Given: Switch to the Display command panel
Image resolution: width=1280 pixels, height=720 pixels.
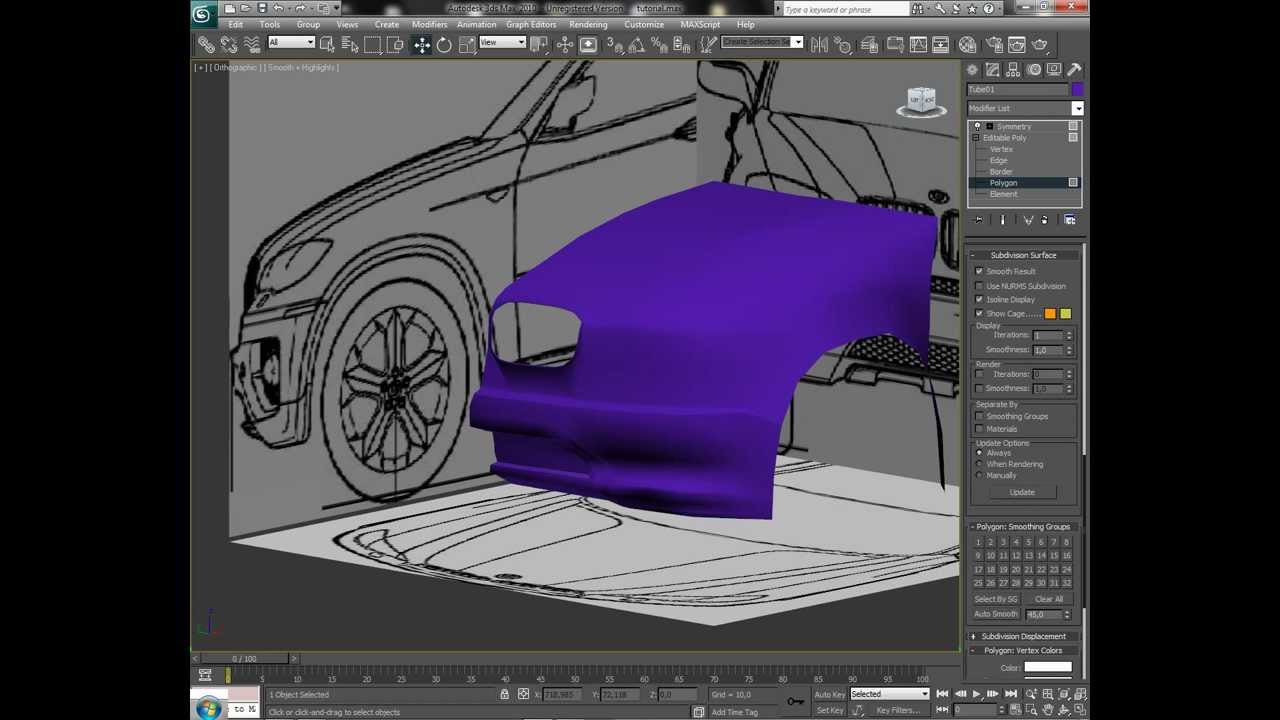Looking at the screenshot, I should [1054, 69].
